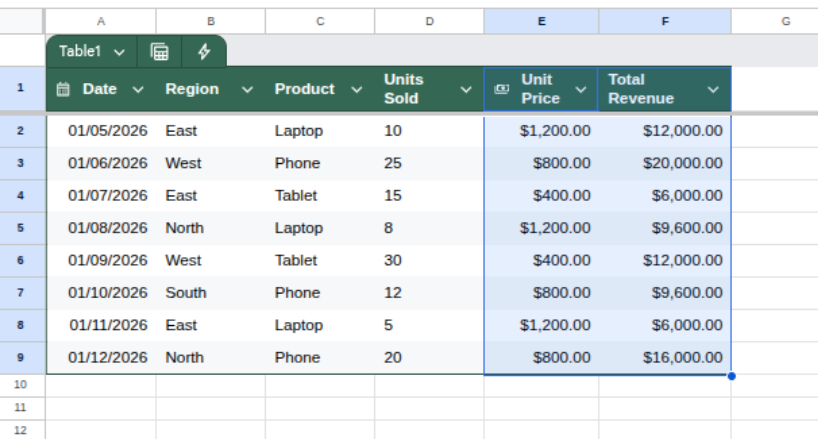Click the blue selection fill handle

[731, 376]
